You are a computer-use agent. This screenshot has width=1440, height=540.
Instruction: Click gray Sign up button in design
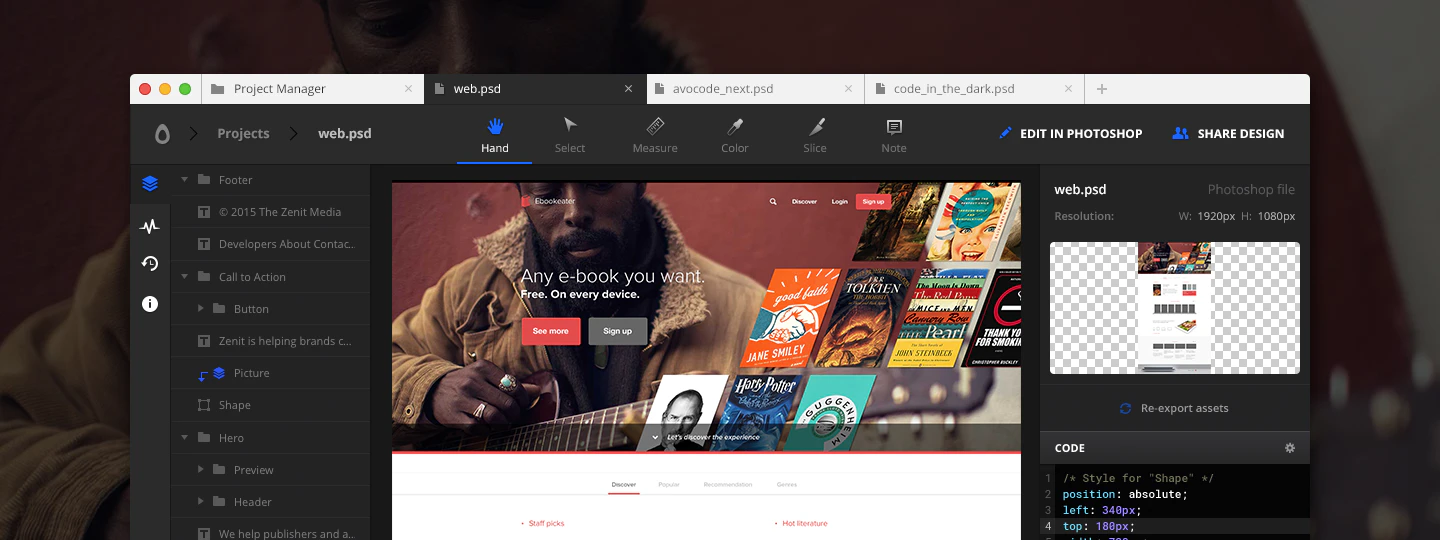point(618,331)
